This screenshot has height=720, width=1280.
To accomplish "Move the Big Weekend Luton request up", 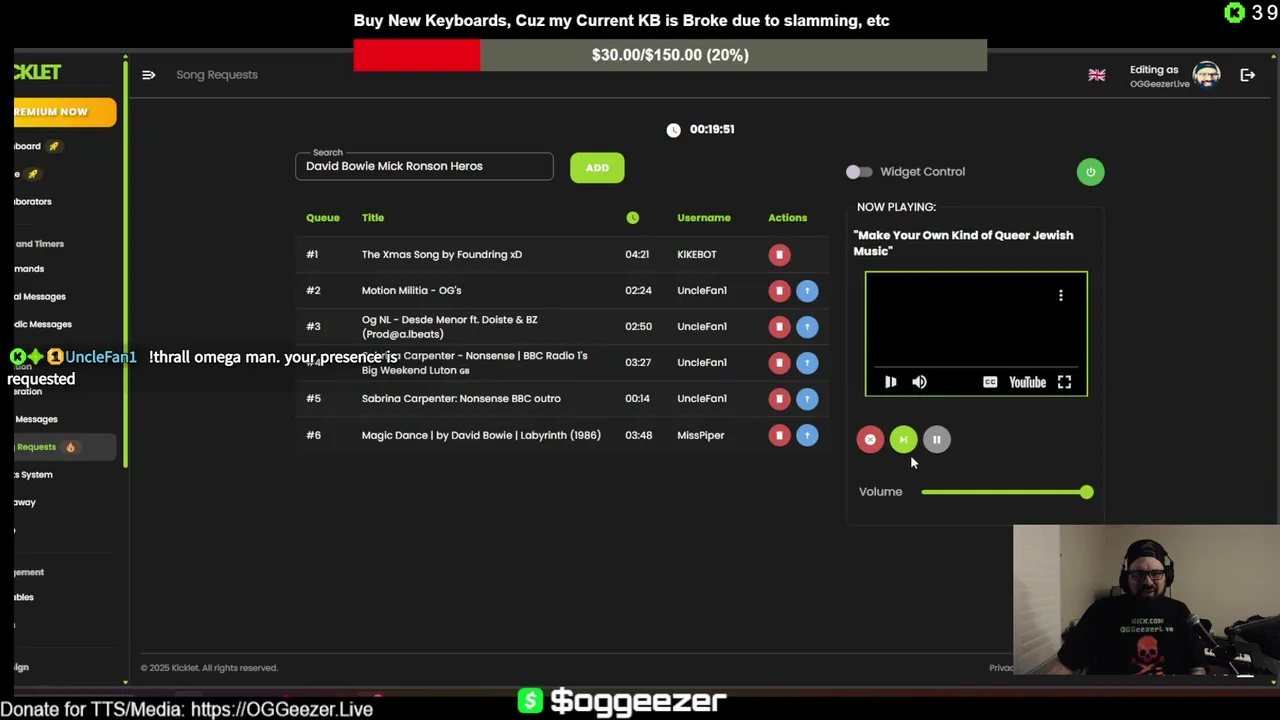I will pyautogui.click(x=807, y=363).
